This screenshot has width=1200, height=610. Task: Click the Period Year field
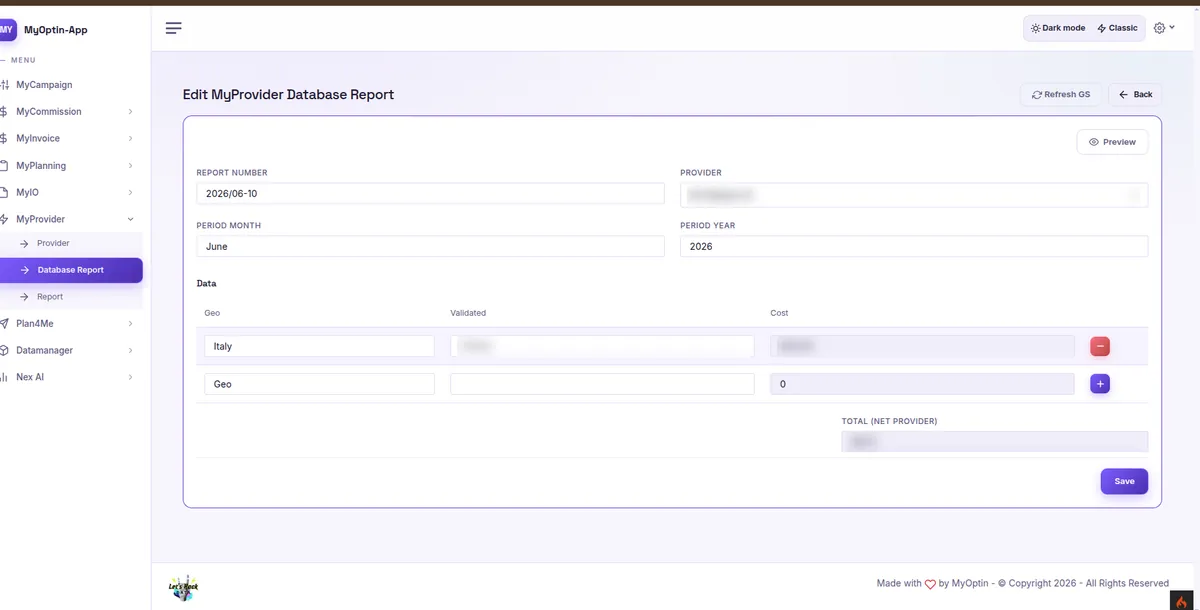[914, 246]
